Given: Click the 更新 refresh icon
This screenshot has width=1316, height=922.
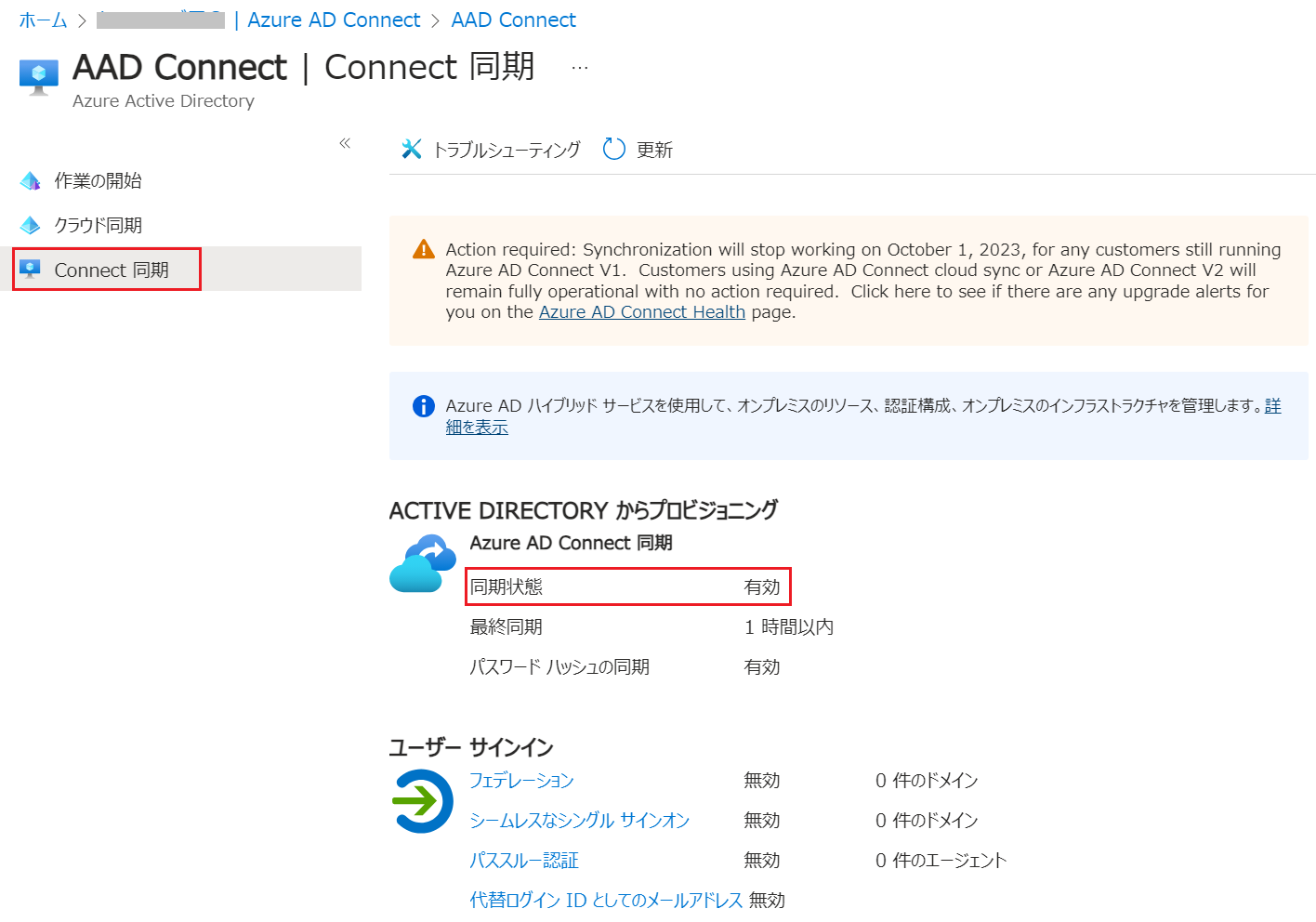Looking at the screenshot, I should coord(613,149).
